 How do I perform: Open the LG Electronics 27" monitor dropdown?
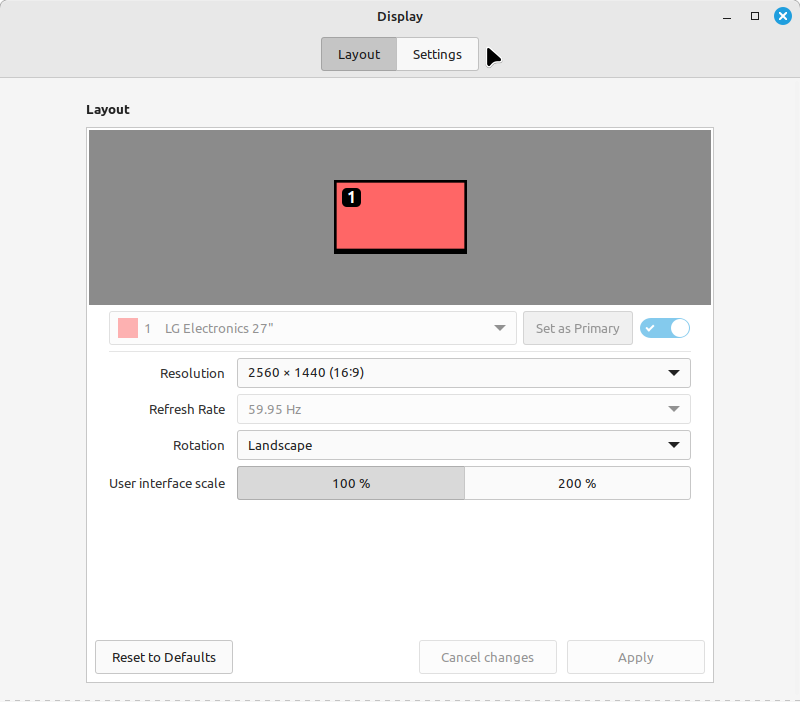pos(313,328)
